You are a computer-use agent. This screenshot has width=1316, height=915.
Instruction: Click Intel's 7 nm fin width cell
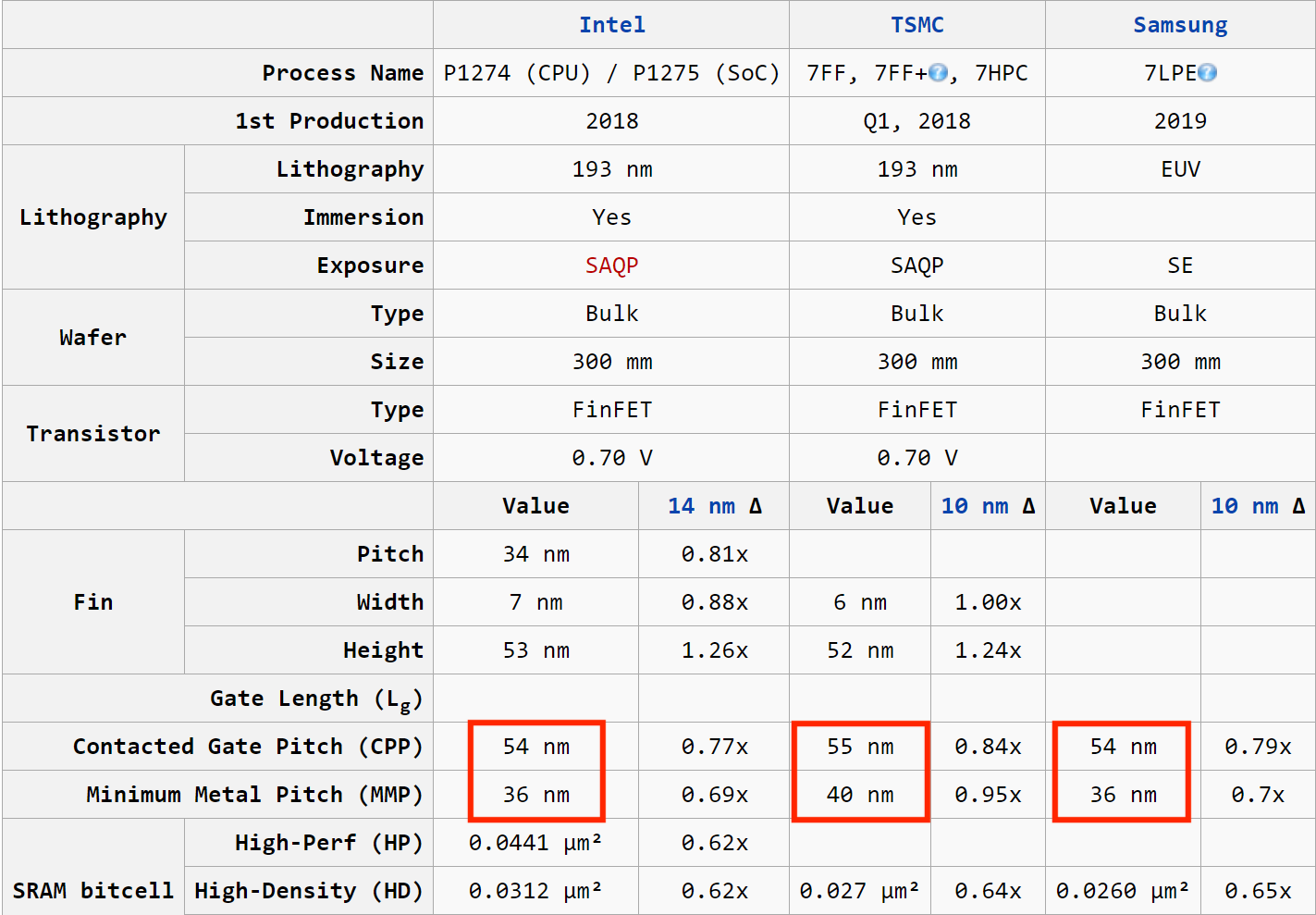pyautogui.click(x=536, y=602)
